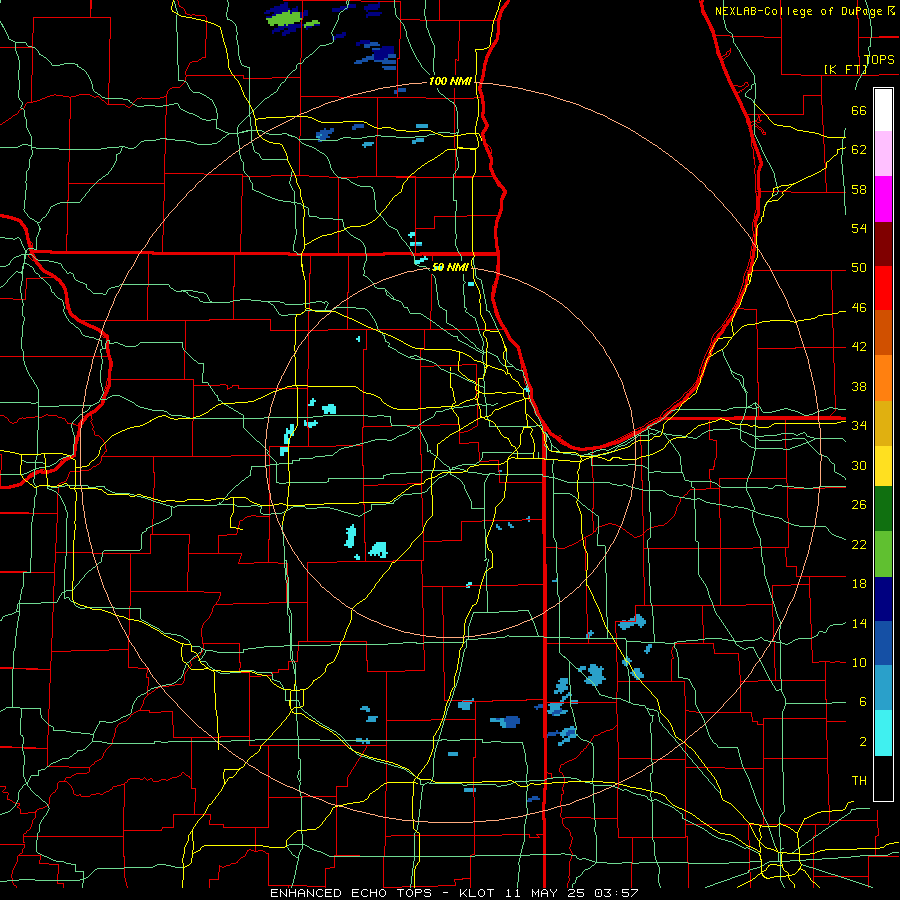Click the 46 value on the legend scale
The width and height of the screenshot is (900, 900).
coord(859,308)
